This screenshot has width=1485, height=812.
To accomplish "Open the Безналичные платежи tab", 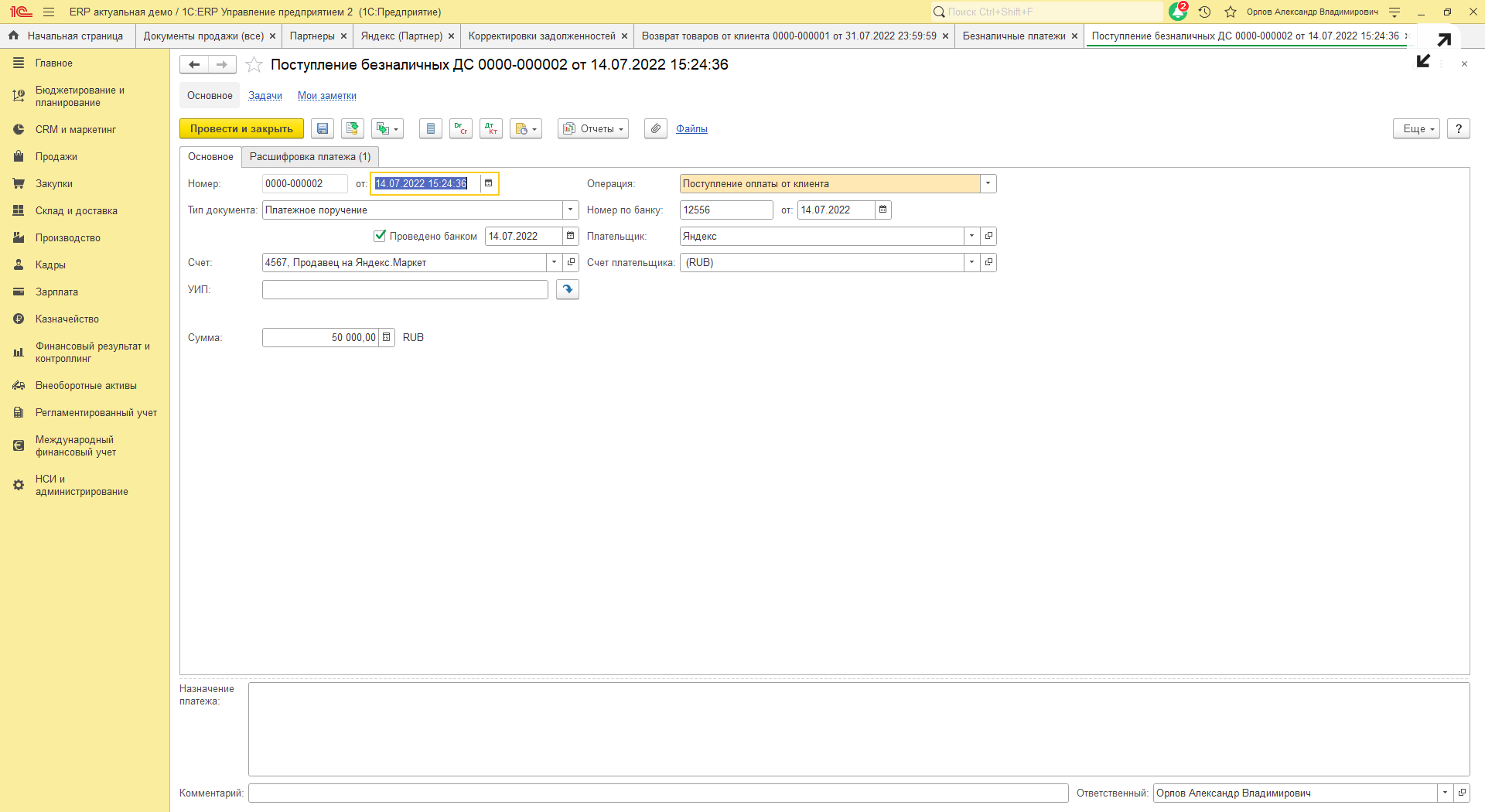I will [1013, 36].
